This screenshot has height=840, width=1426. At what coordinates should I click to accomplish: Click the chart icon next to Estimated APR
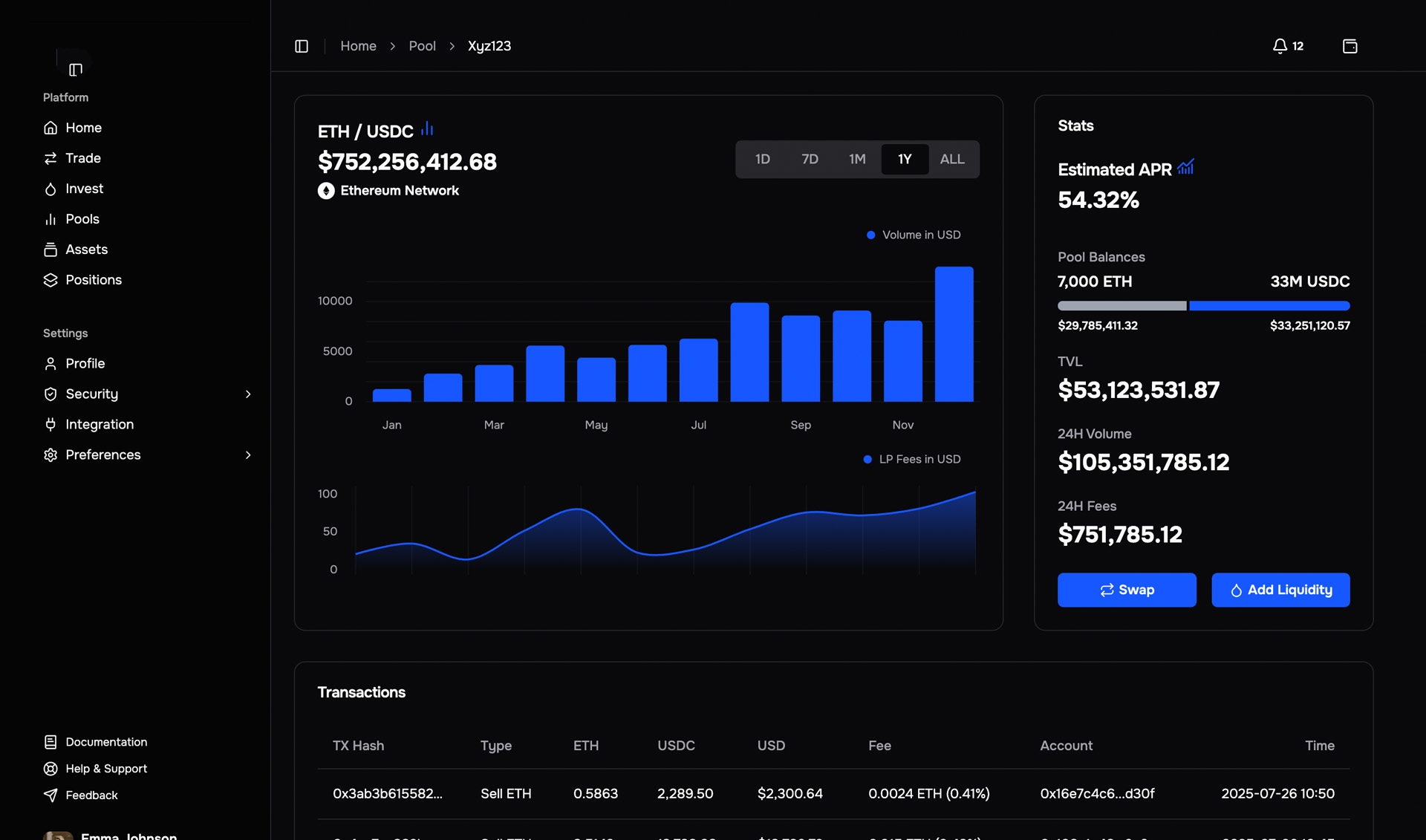point(1185,167)
